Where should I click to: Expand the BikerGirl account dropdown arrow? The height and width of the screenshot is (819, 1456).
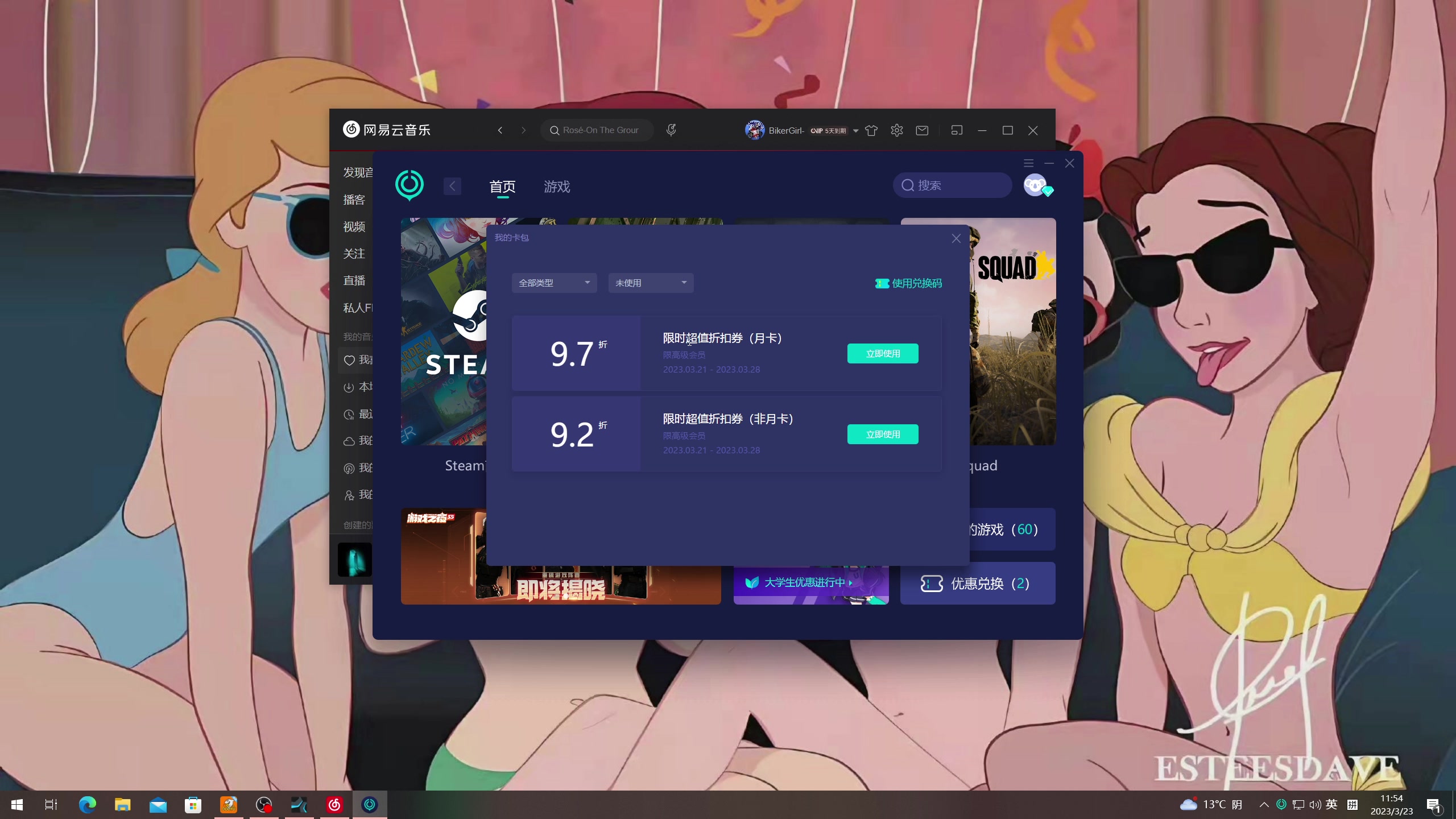pyautogui.click(x=855, y=131)
